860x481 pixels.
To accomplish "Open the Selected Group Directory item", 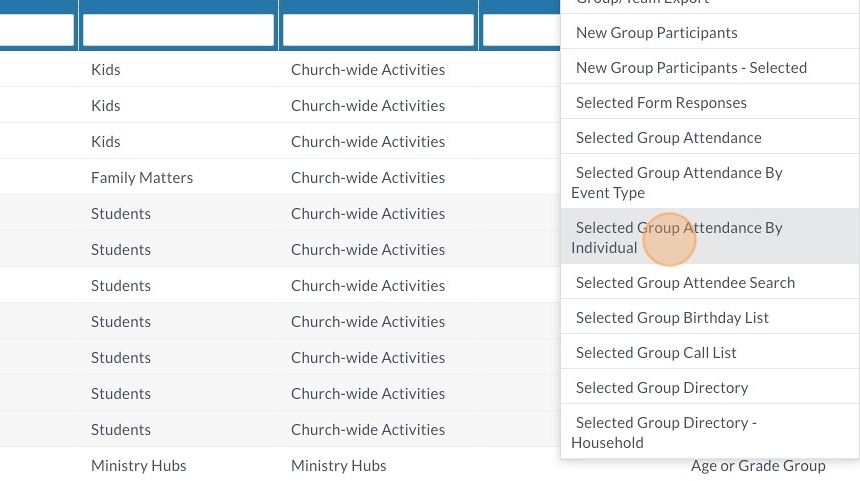I will (662, 388).
